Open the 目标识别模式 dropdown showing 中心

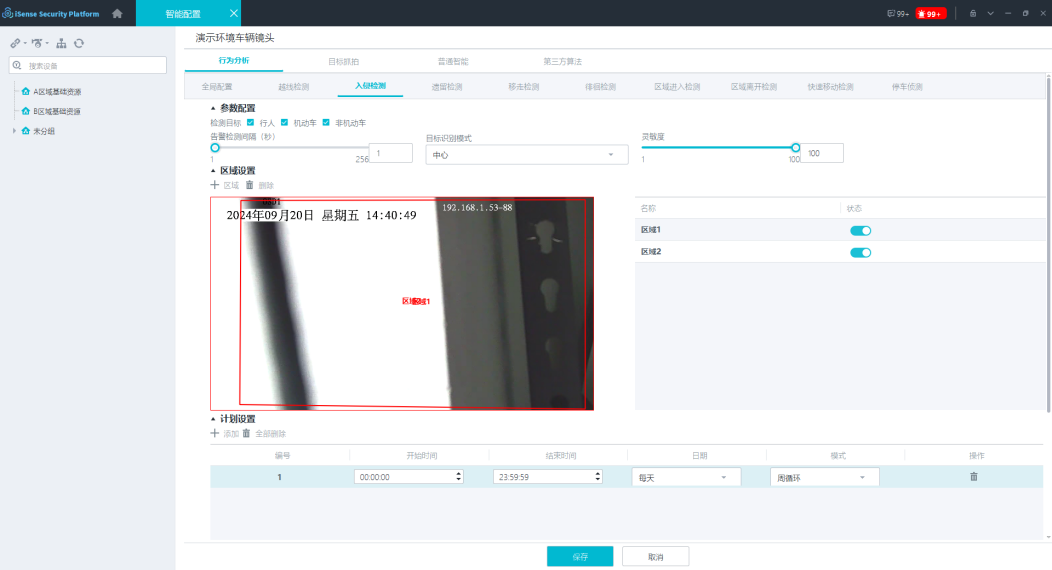pyautogui.click(x=526, y=155)
